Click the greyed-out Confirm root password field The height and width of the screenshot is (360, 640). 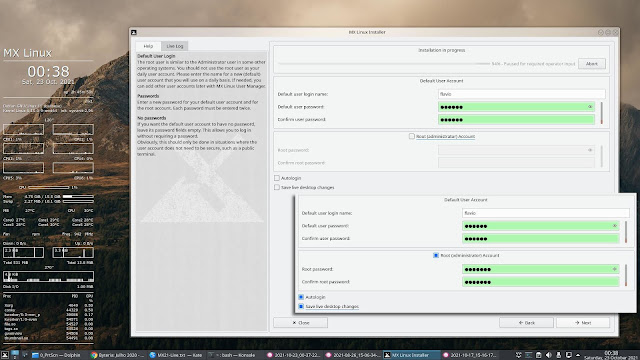(x=516, y=163)
